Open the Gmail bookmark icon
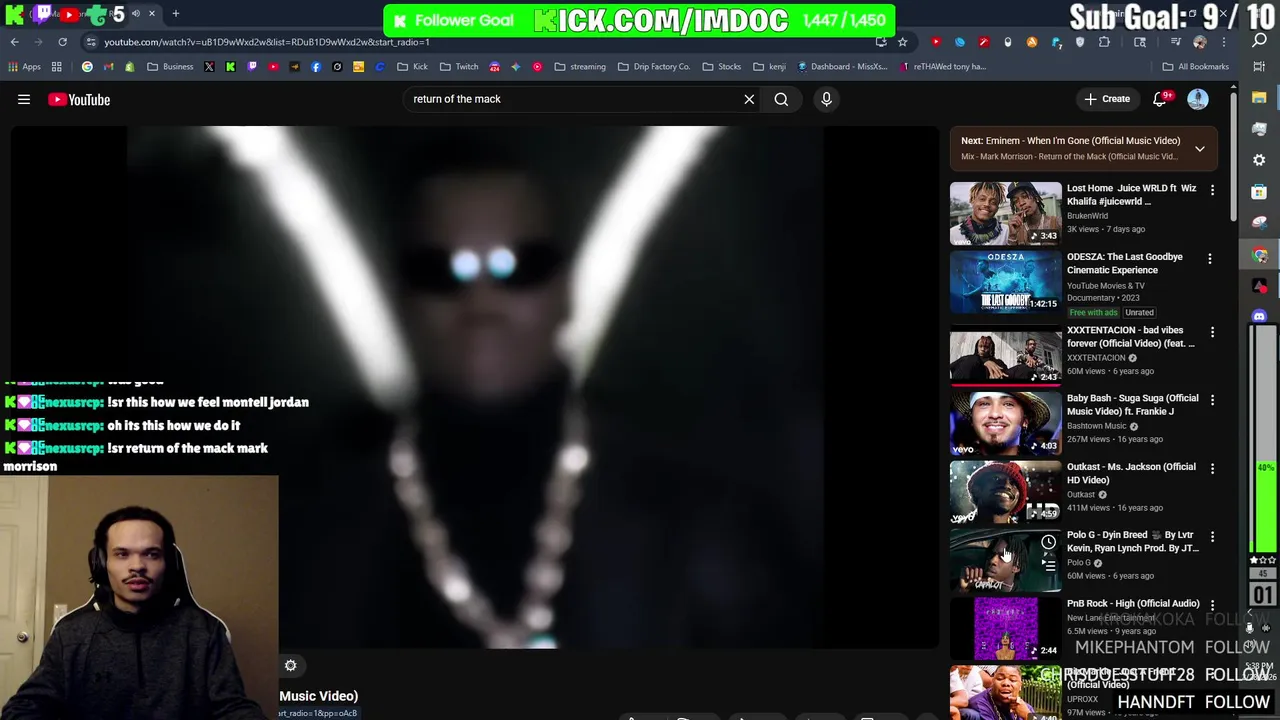The height and width of the screenshot is (720, 1280). coord(109,67)
